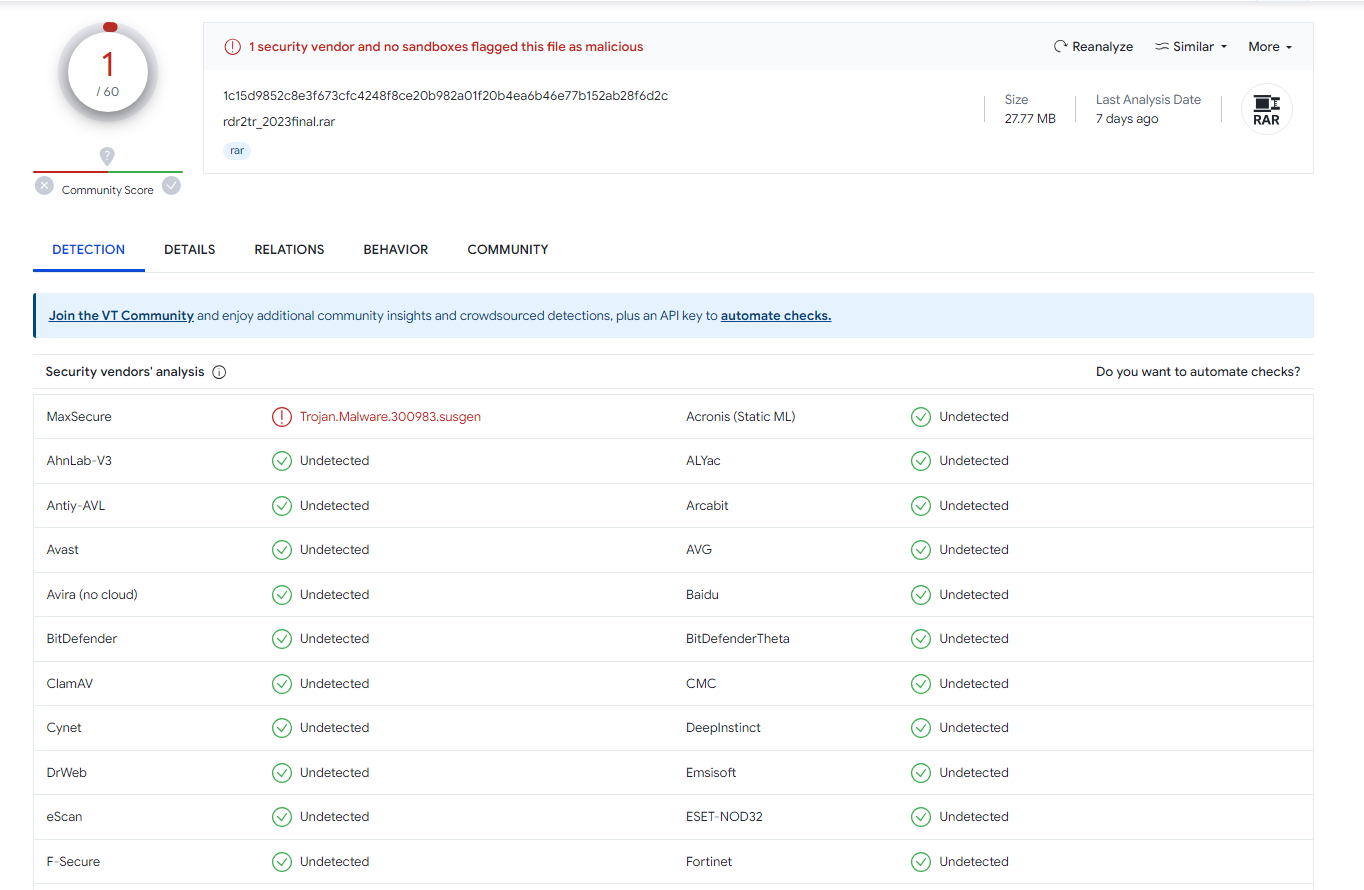Click the info icon beside Security vendors' analysis
The height and width of the screenshot is (890, 1364).
219,372
